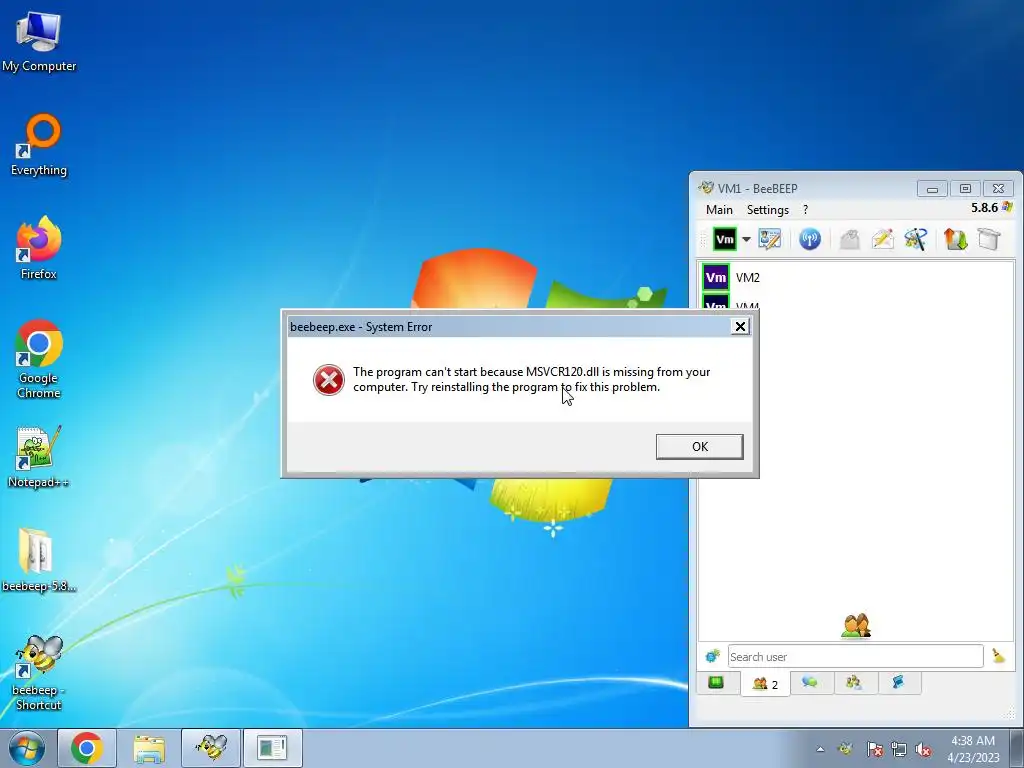Click the muted volume icon in the tray
The width and height of the screenshot is (1024, 768).
pyautogui.click(x=923, y=749)
